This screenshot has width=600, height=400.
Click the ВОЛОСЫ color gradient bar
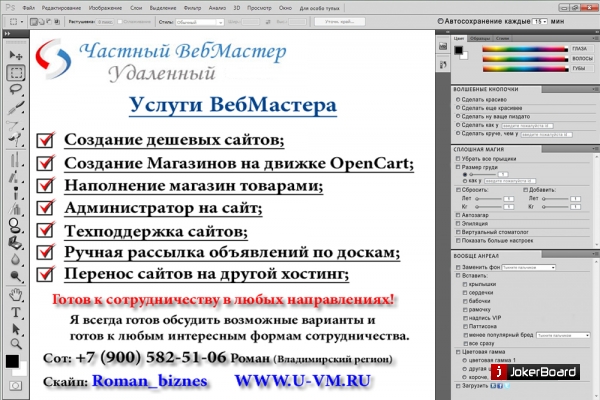[525, 59]
